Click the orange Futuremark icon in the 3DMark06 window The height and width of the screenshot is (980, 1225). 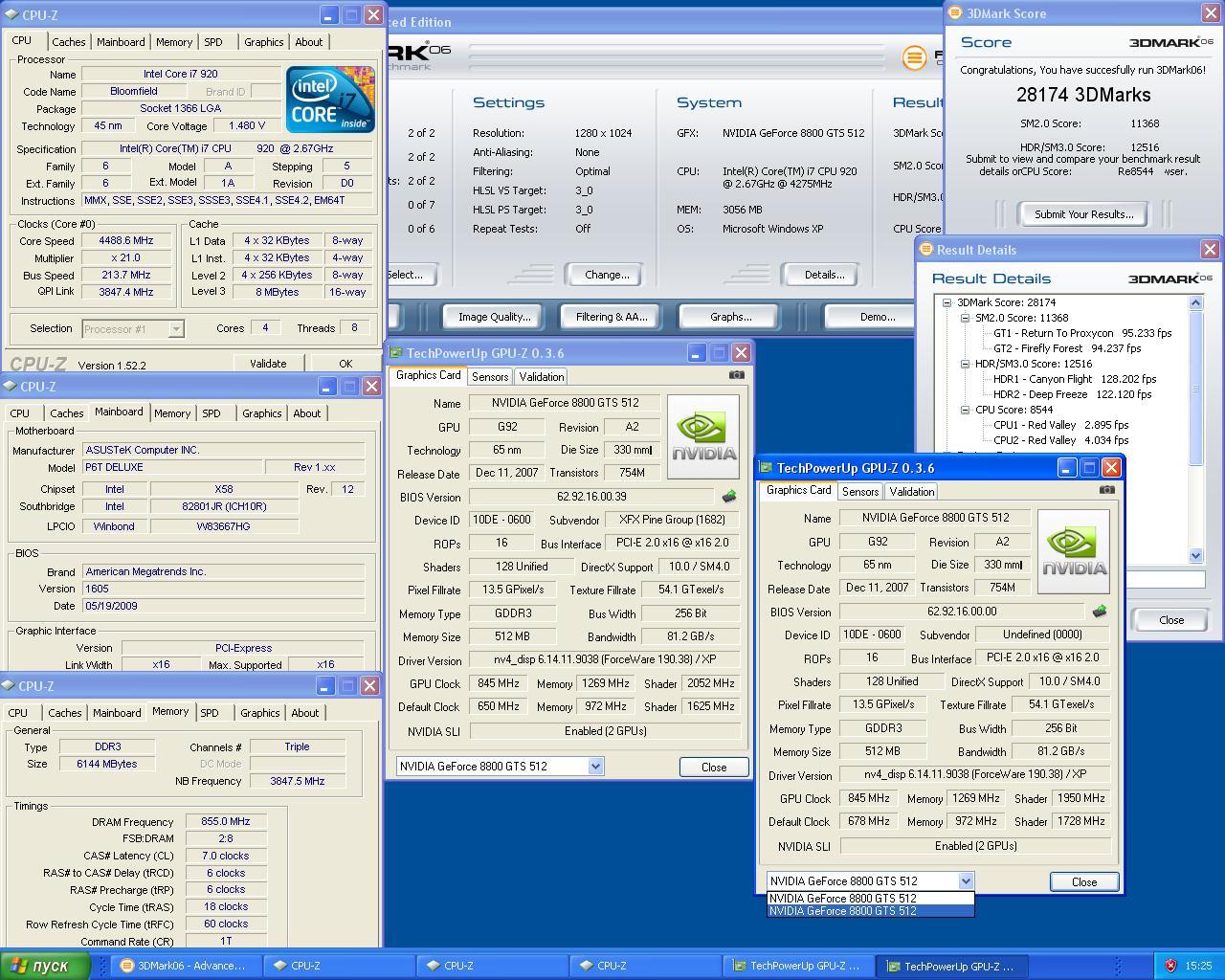tap(914, 57)
